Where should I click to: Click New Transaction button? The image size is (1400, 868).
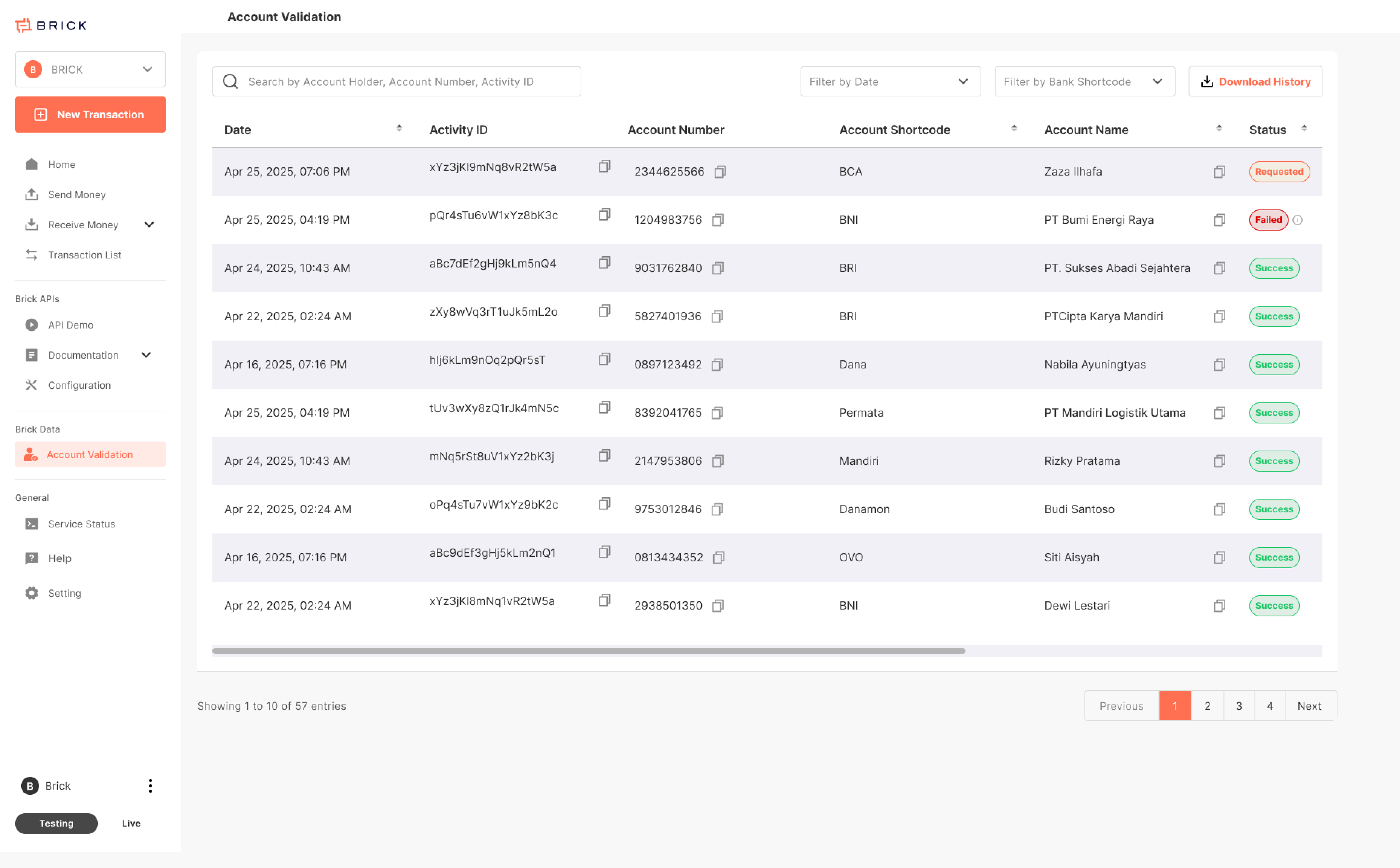tap(90, 114)
